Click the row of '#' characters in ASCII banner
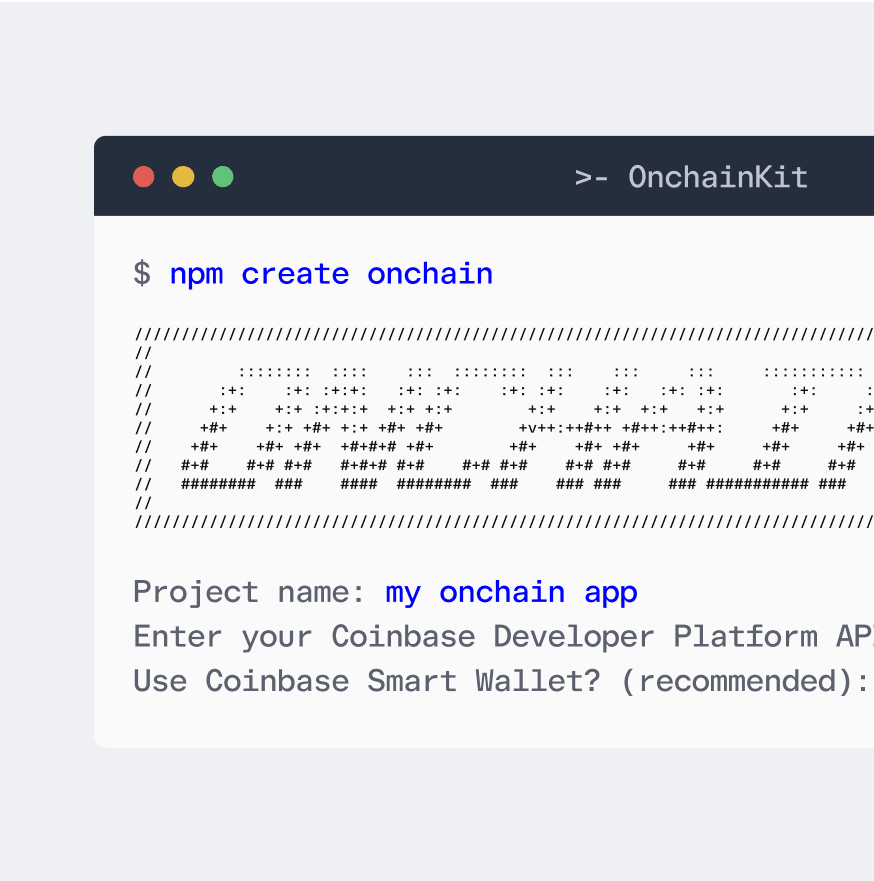 point(500,484)
